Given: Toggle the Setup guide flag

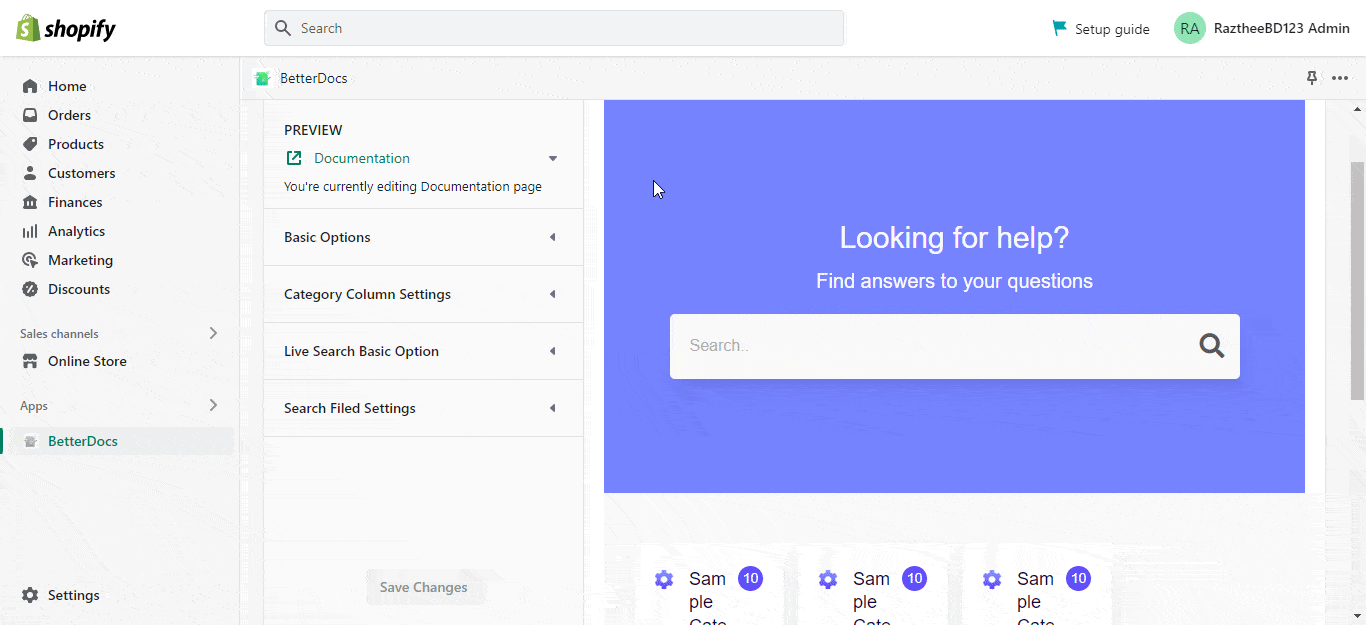Looking at the screenshot, I should point(1058,28).
